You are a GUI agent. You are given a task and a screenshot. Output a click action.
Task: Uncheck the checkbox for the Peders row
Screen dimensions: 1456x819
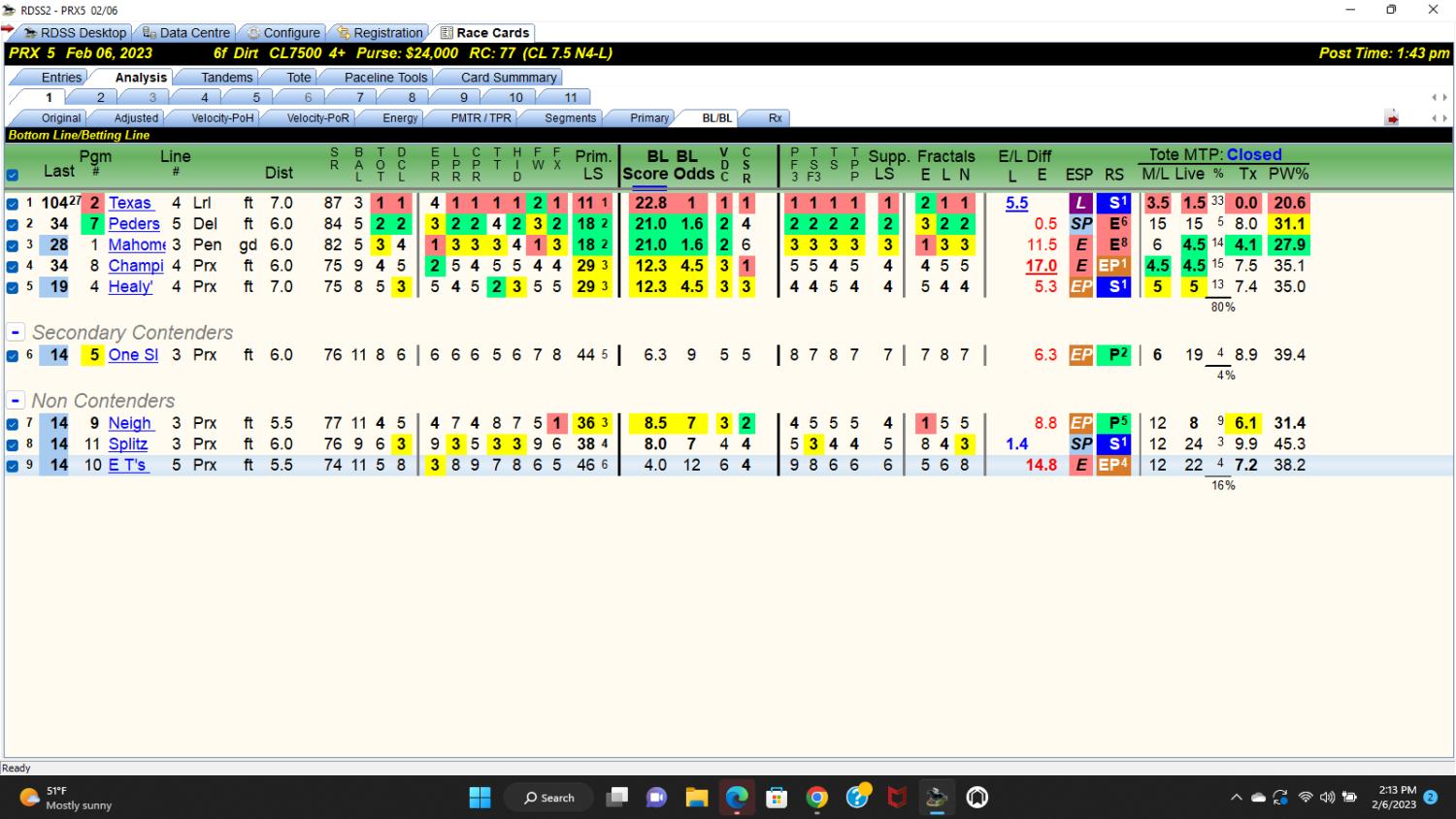pyautogui.click(x=13, y=224)
